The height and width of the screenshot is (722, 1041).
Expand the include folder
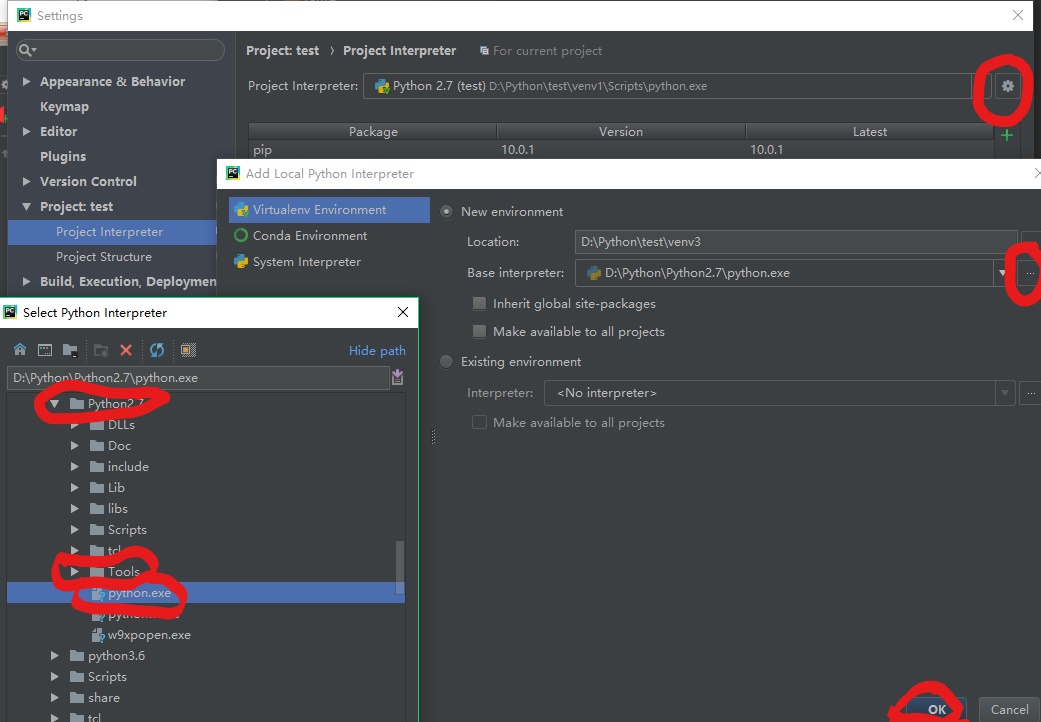[74, 467]
